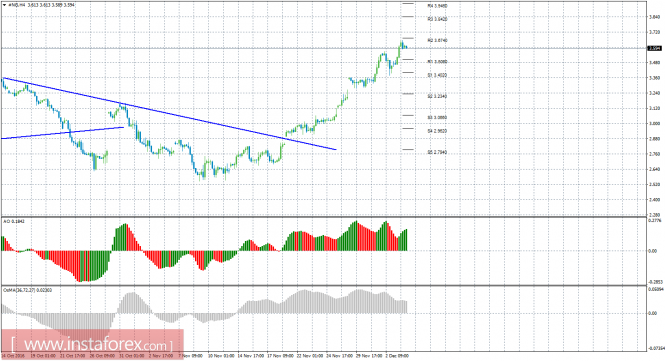665x361 pixels.
Task: Click the OsMA(36,72,27) indicator label
Action: [28, 290]
